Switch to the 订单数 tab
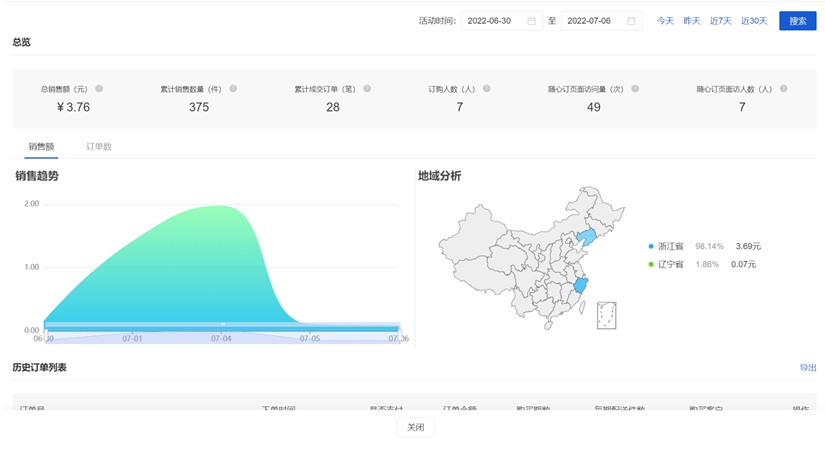The width and height of the screenshot is (825, 455). click(99, 146)
